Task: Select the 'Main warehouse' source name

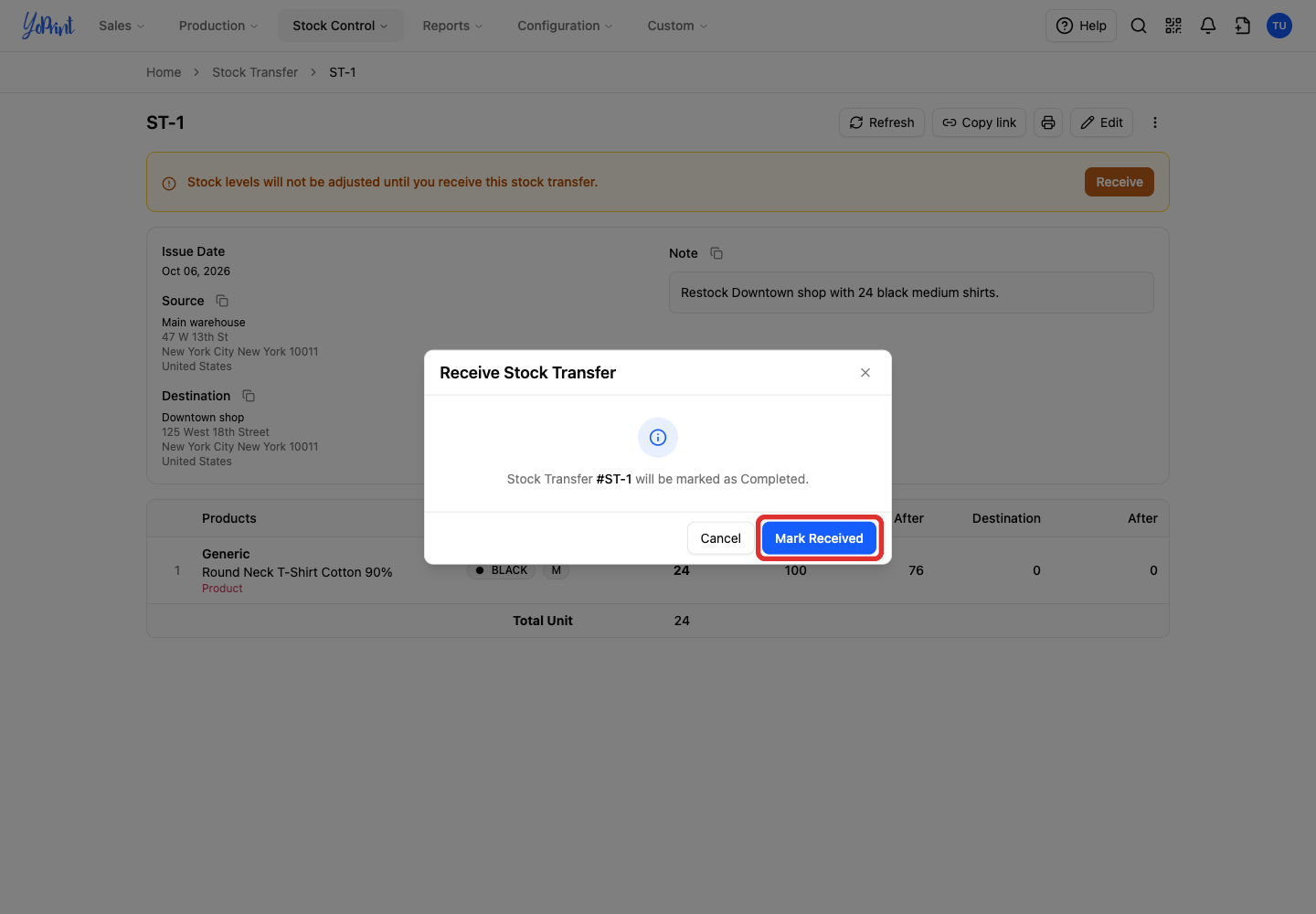Action: coord(204,323)
